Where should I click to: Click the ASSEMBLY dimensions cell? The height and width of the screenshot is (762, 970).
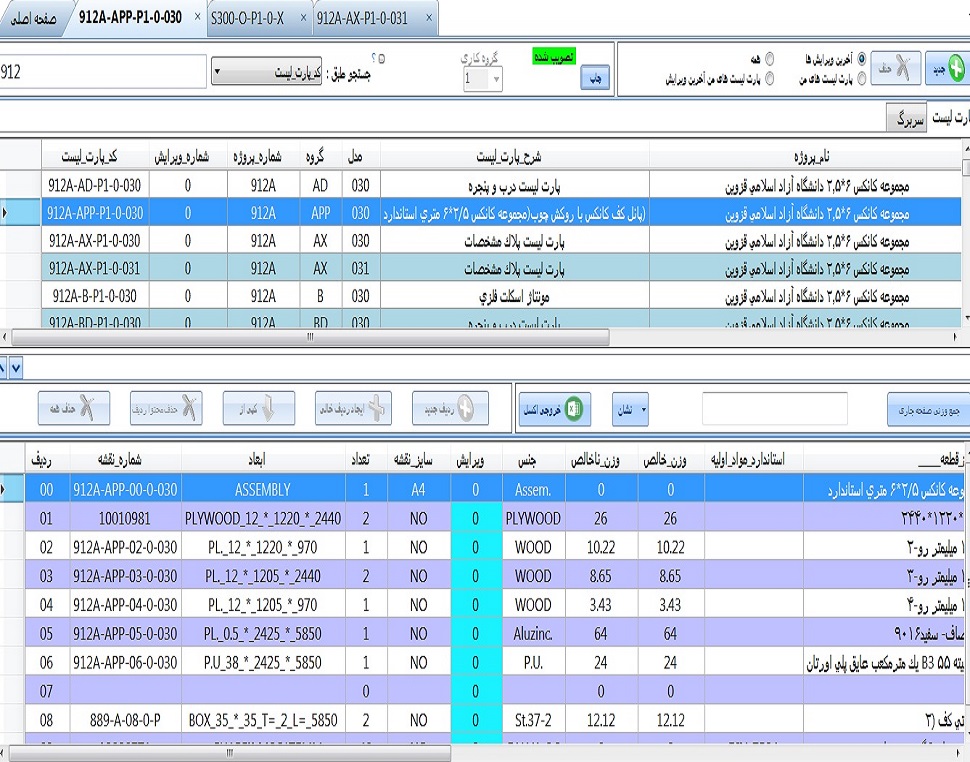pos(262,490)
